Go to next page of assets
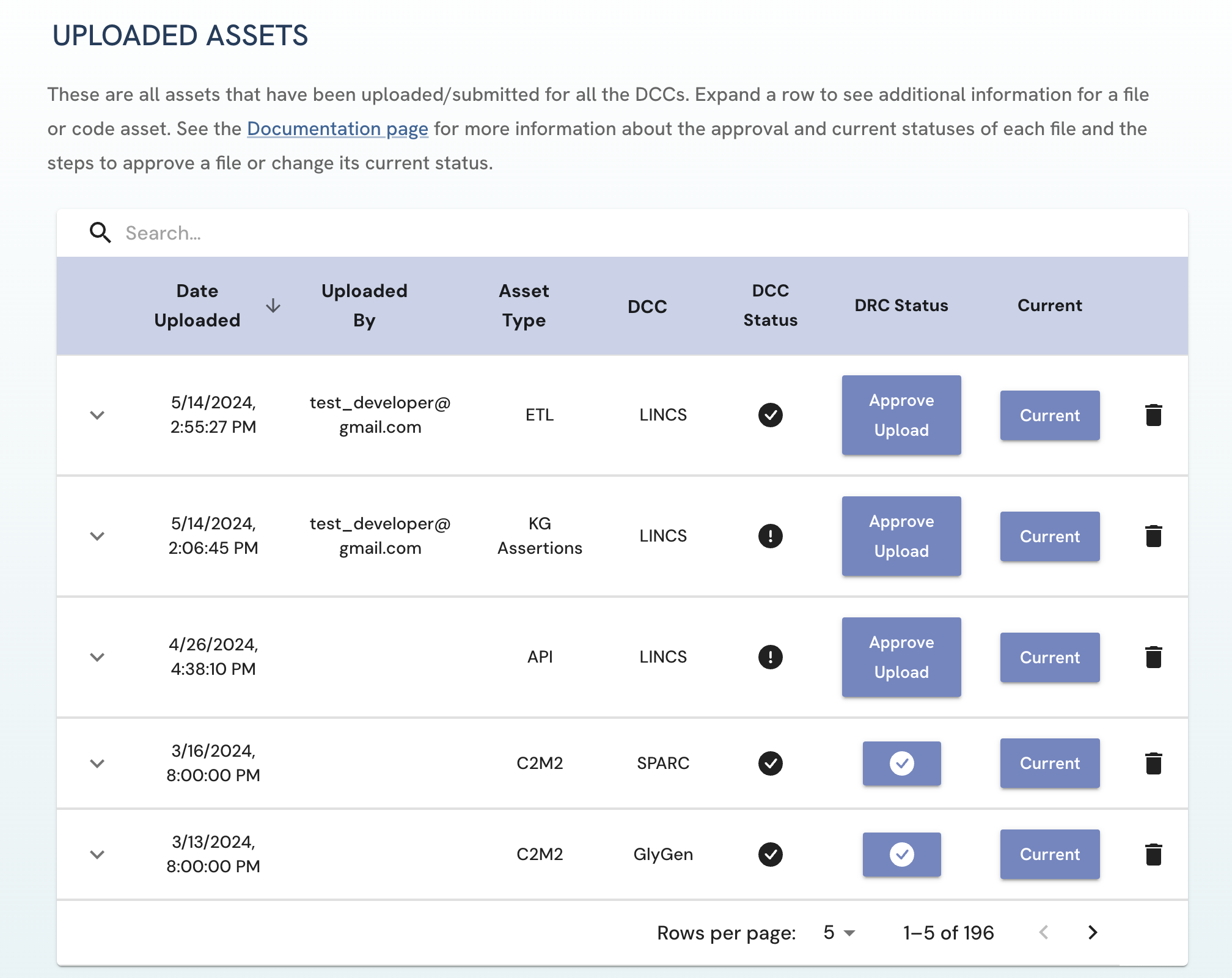This screenshot has height=978, width=1232. pos(1093,932)
